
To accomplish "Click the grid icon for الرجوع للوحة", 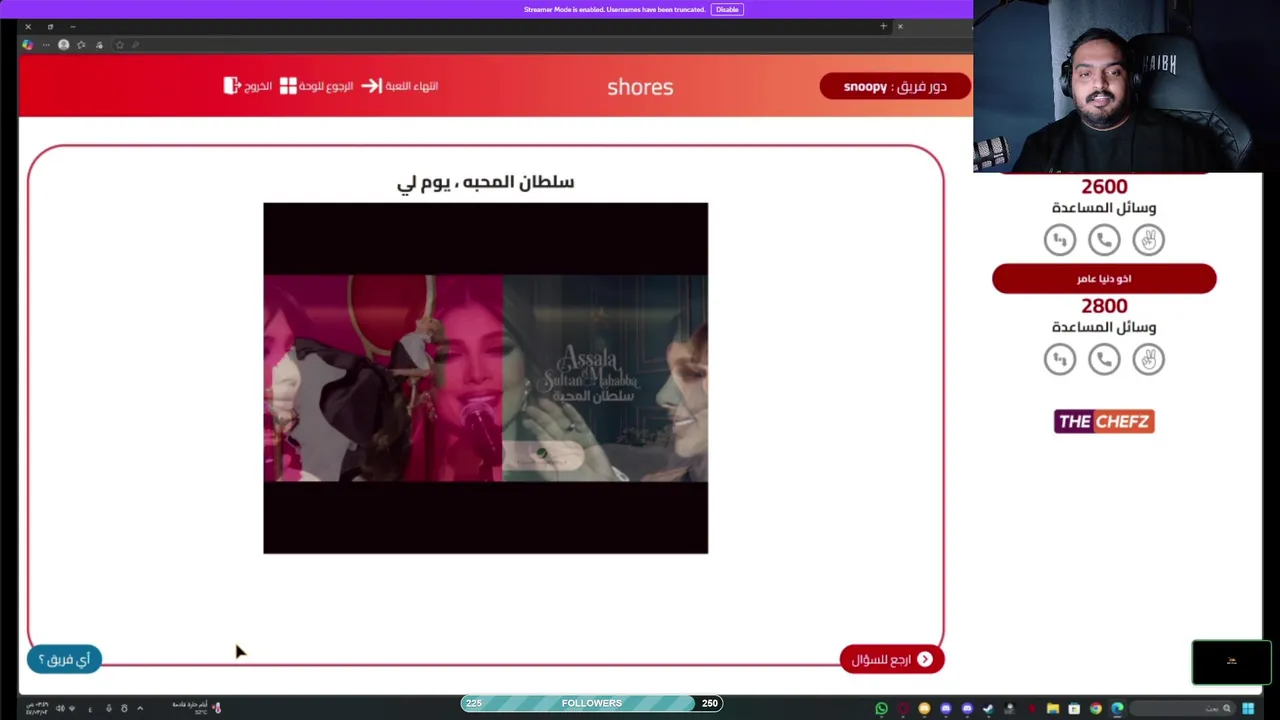I will coord(288,86).
